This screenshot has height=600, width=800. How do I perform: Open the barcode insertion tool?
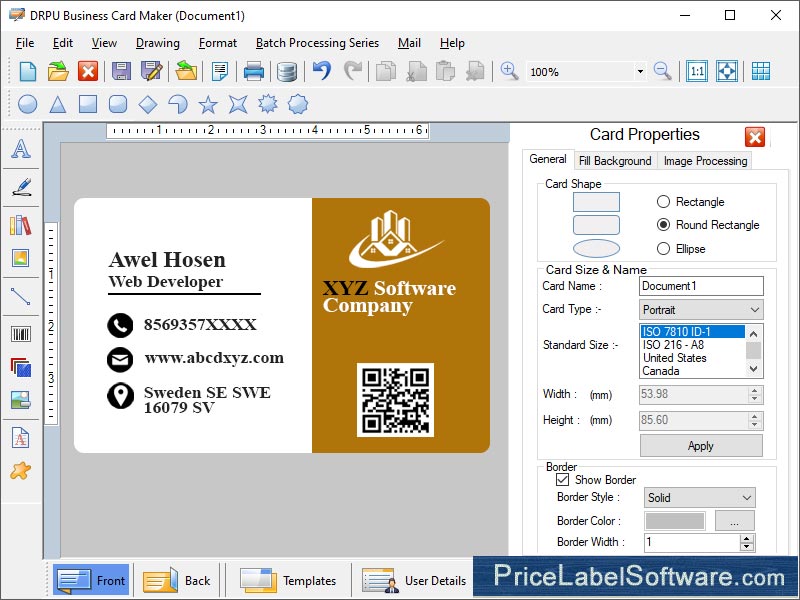pyautogui.click(x=22, y=335)
